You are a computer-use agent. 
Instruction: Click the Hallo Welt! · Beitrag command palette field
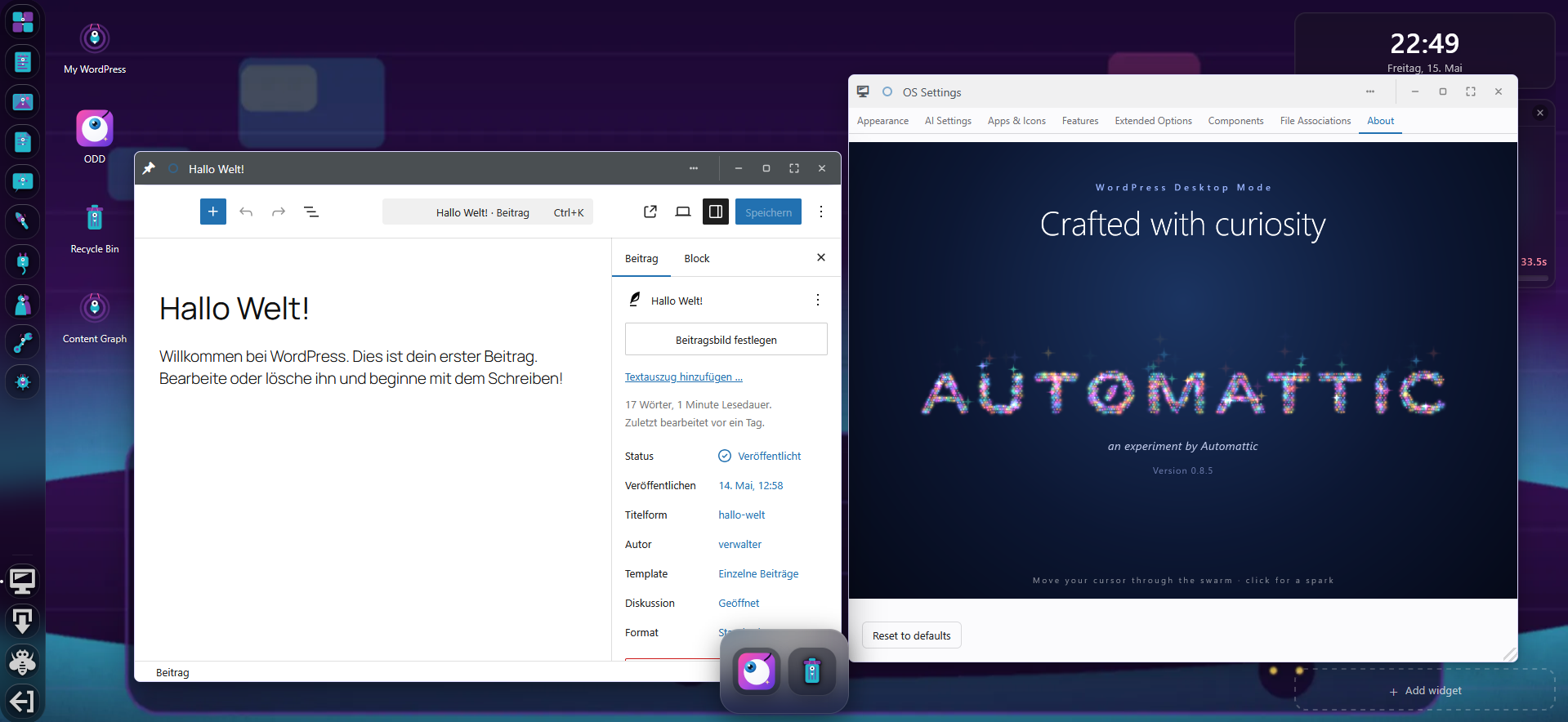pos(488,212)
